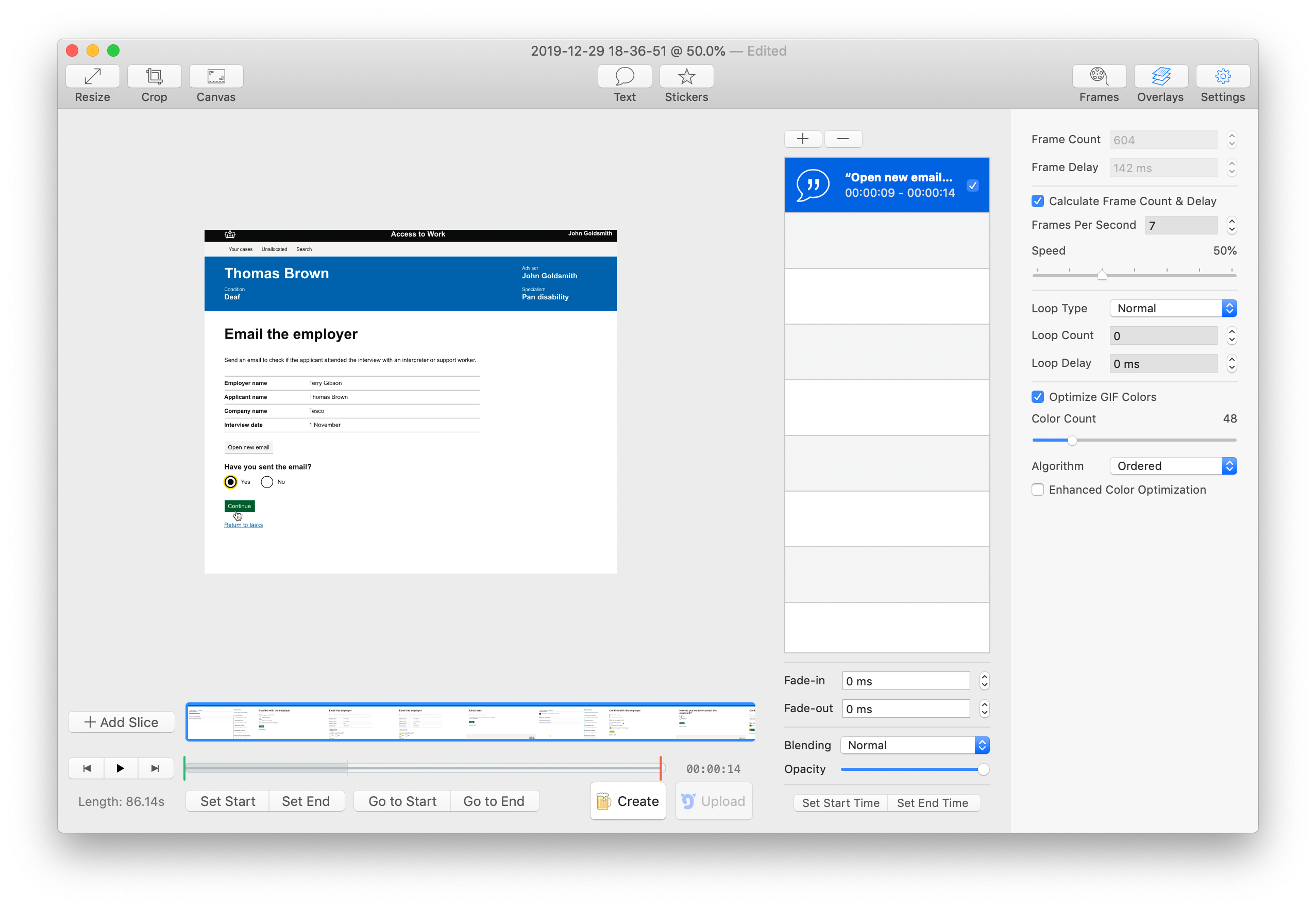Select the 'Open new email' caption entry
1316x909 pixels.
pos(887,184)
